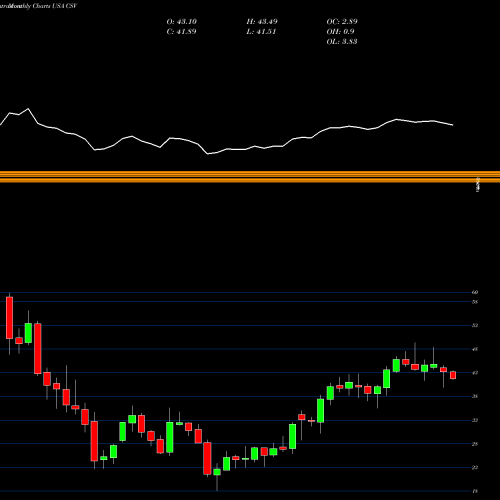Viewport: 500px width, 500px height.
Task: Click the 'OL: 3.83' reading
Action: pyautogui.click(x=342, y=42)
